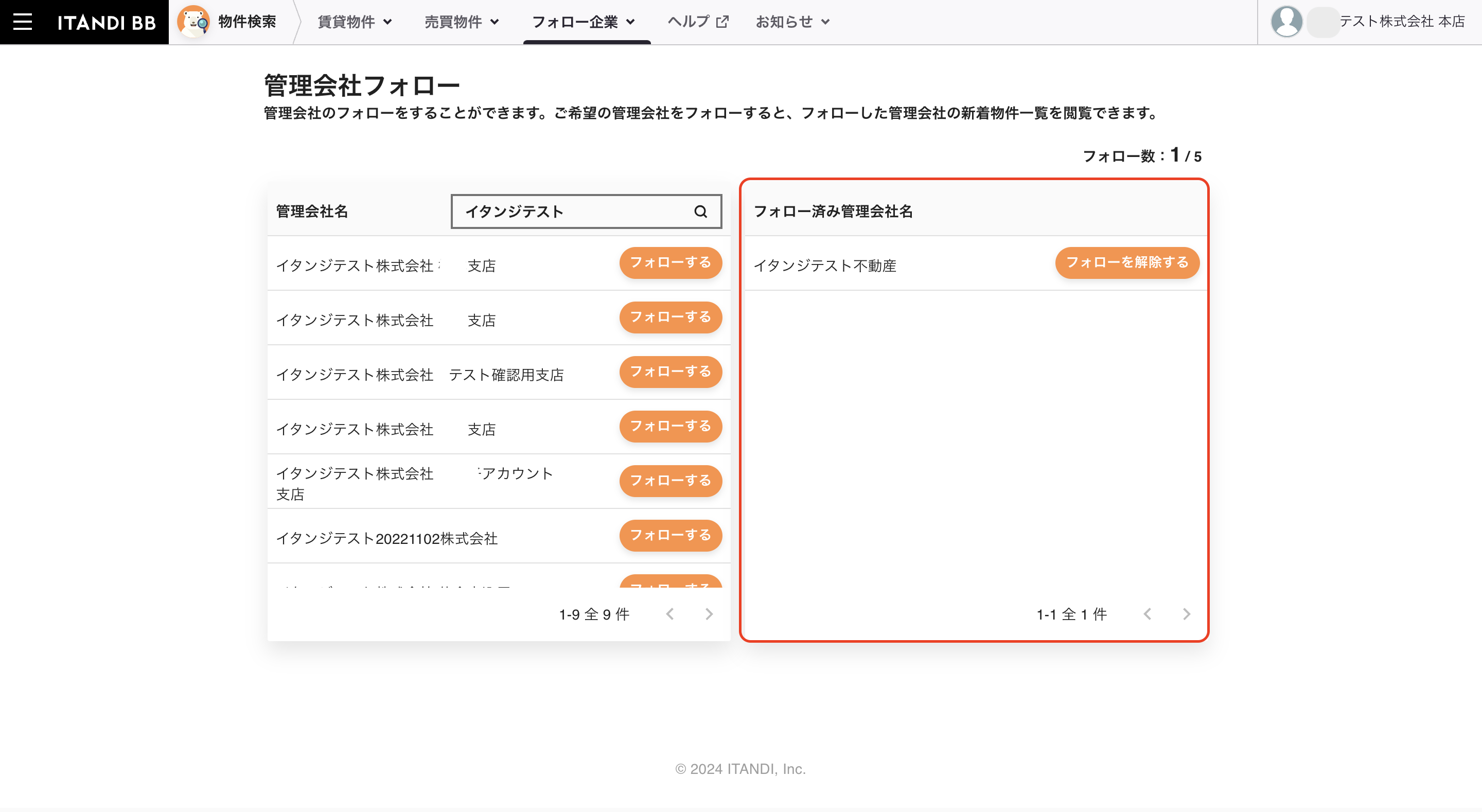Open 物件検索 section

pyautogui.click(x=247, y=22)
